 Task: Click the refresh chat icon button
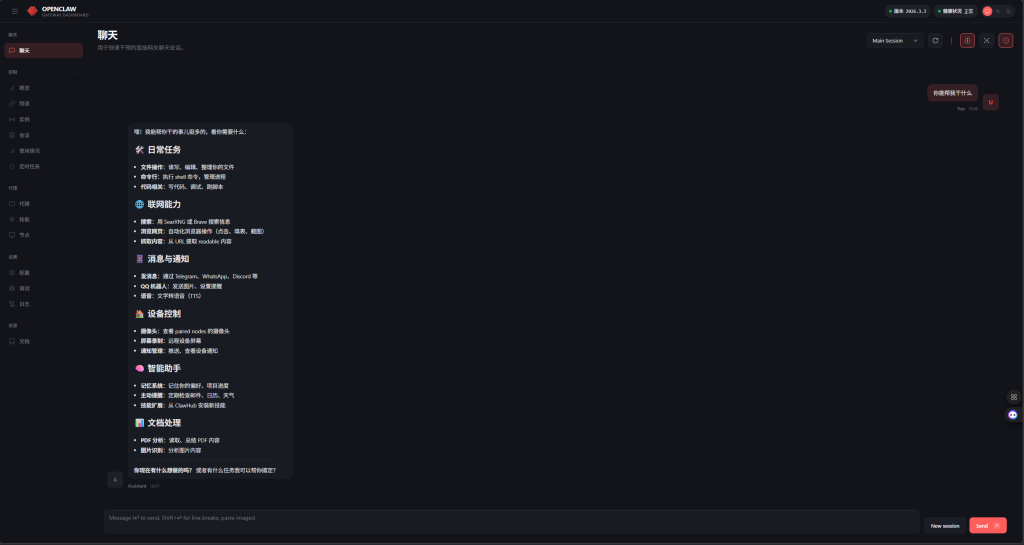935,41
